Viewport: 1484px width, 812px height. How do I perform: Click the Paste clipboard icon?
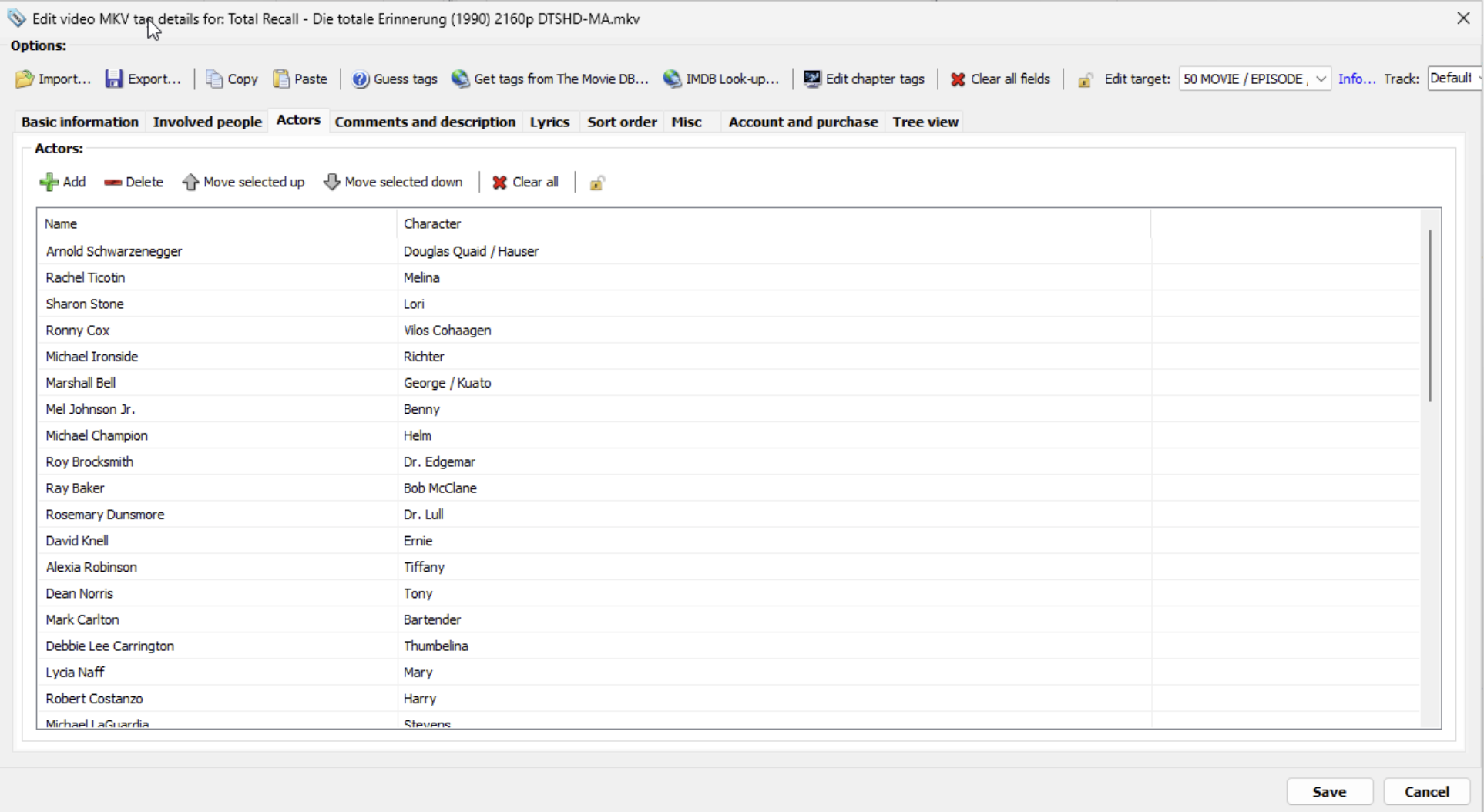pyautogui.click(x=281, y=79)
